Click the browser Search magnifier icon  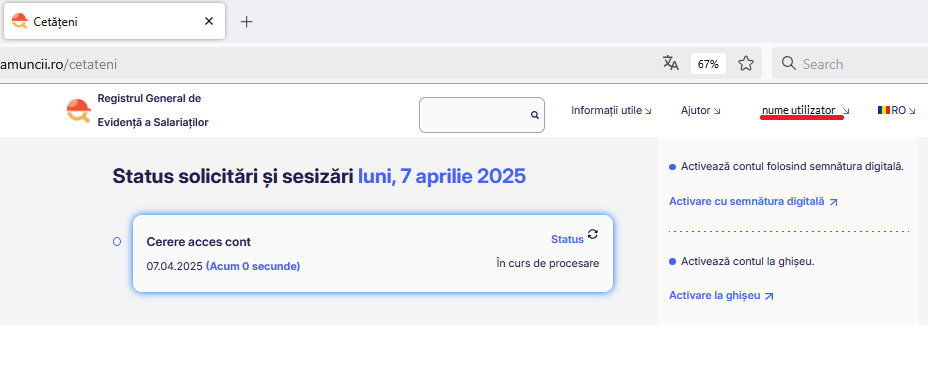click(788, 63)
